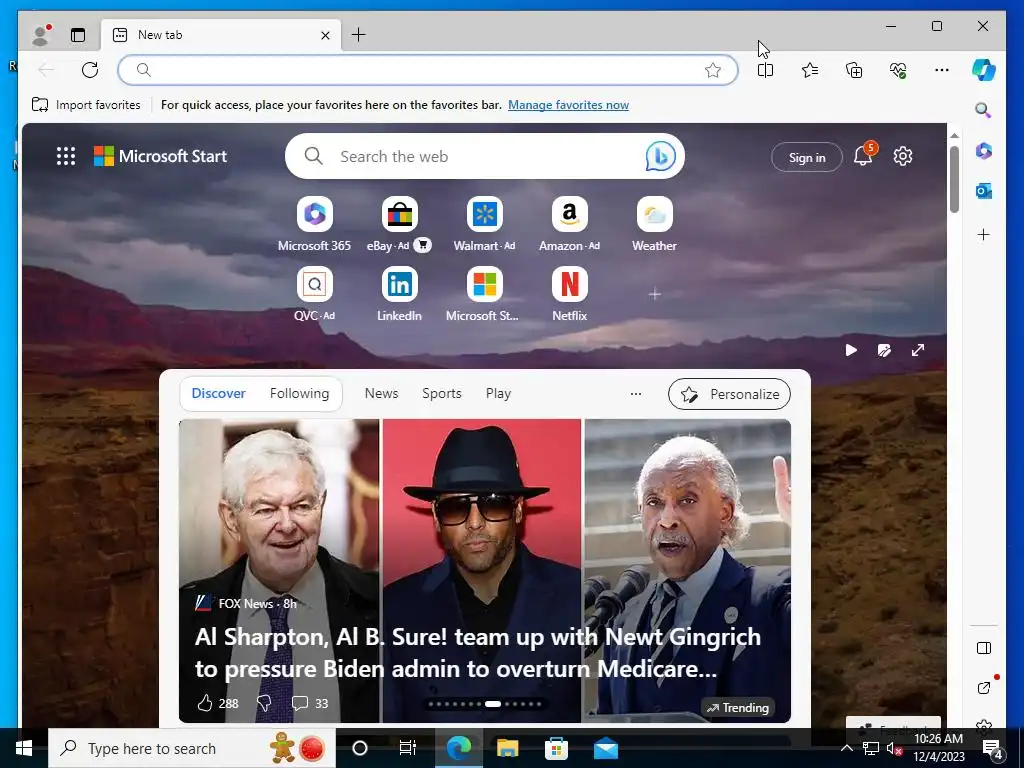Select the Discover tab

coord(218,393)
